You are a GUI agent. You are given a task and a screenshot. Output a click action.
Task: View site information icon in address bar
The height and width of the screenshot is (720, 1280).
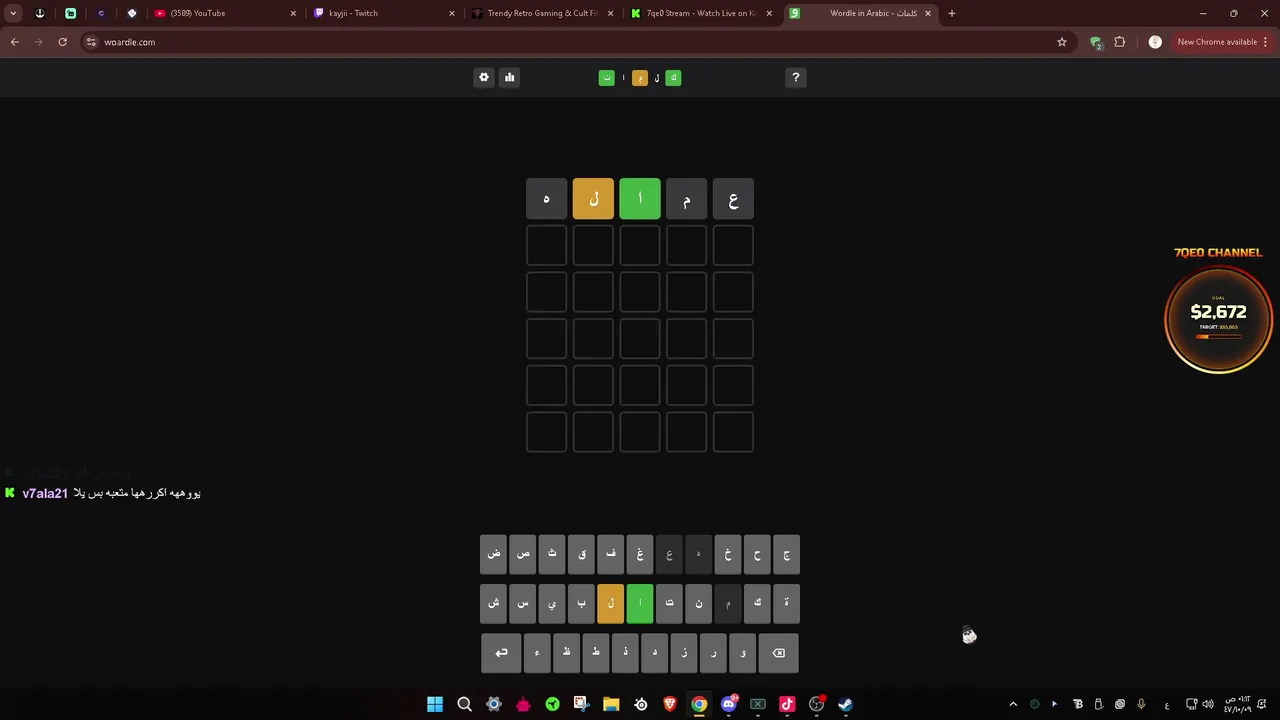91,42
